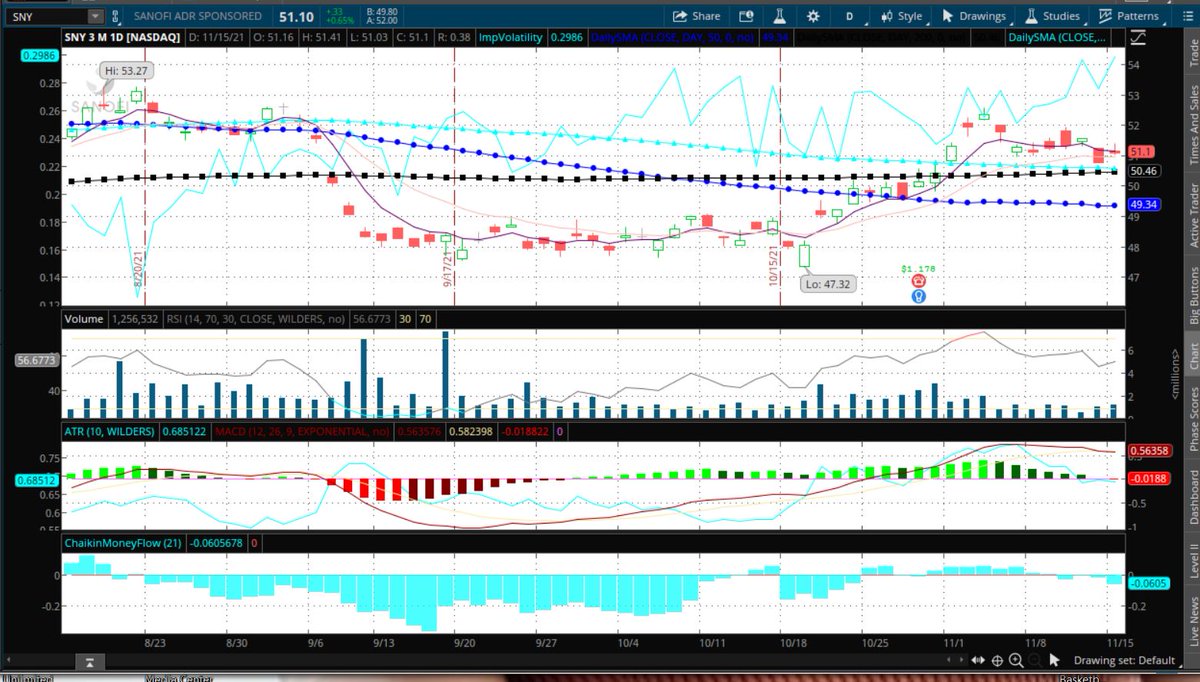The width and height of the screenshot is (1200, 682).
Task: Click the Hi: 53.27 price bubble
Action: [125, 70]
